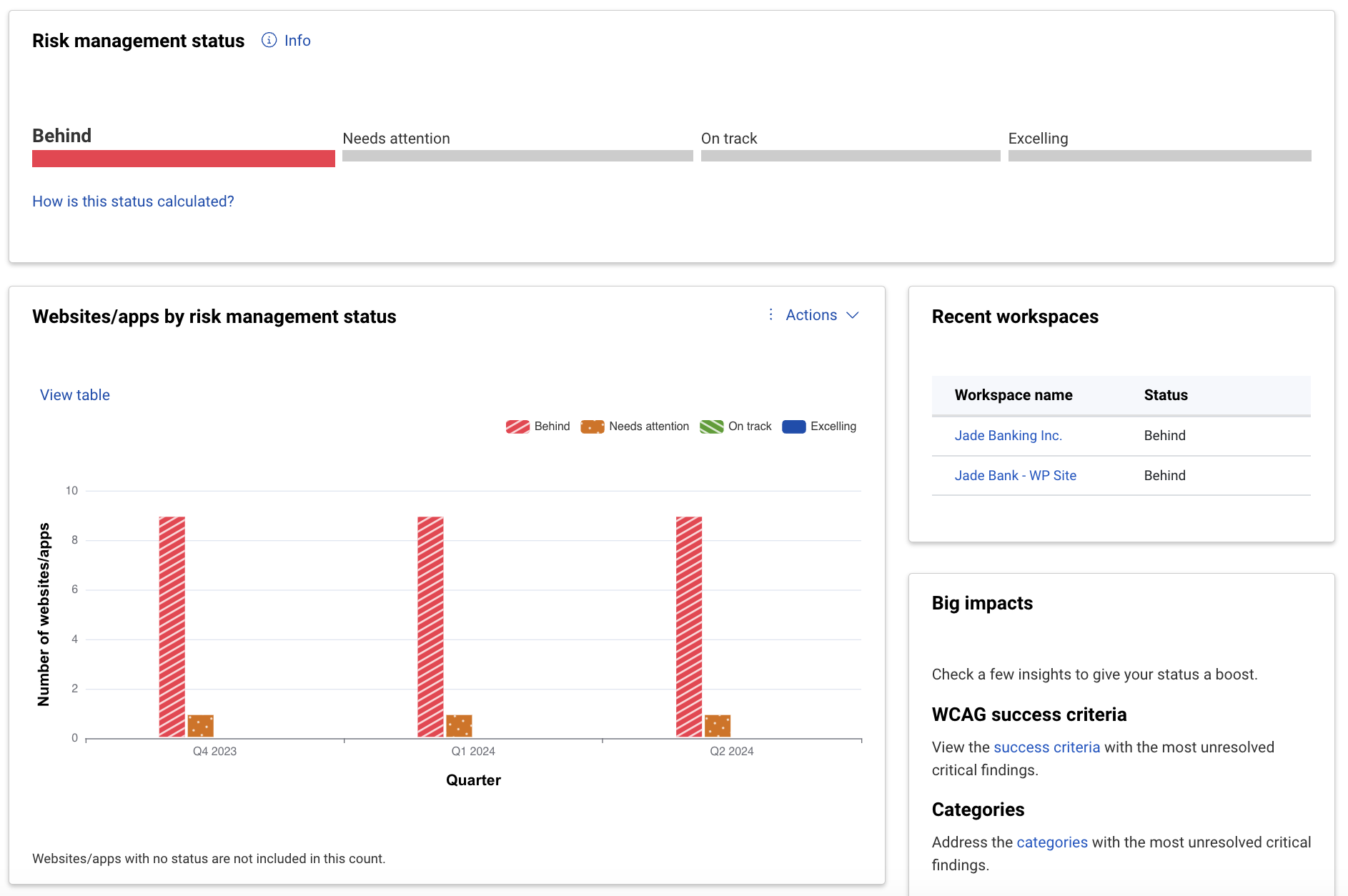This screenshot has height=896, width=1348.
Task: Toggle Excelling legend swatch
Action: tap(794, 427)
